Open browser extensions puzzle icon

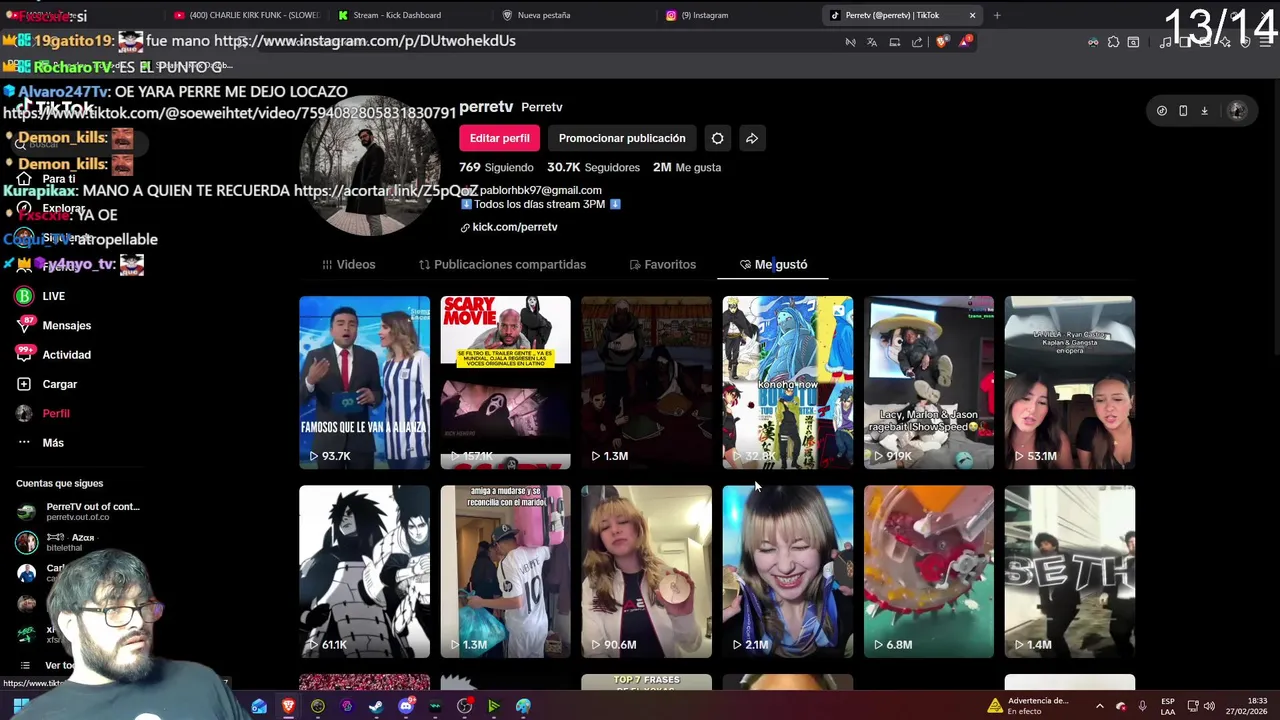click(1113, 42)
